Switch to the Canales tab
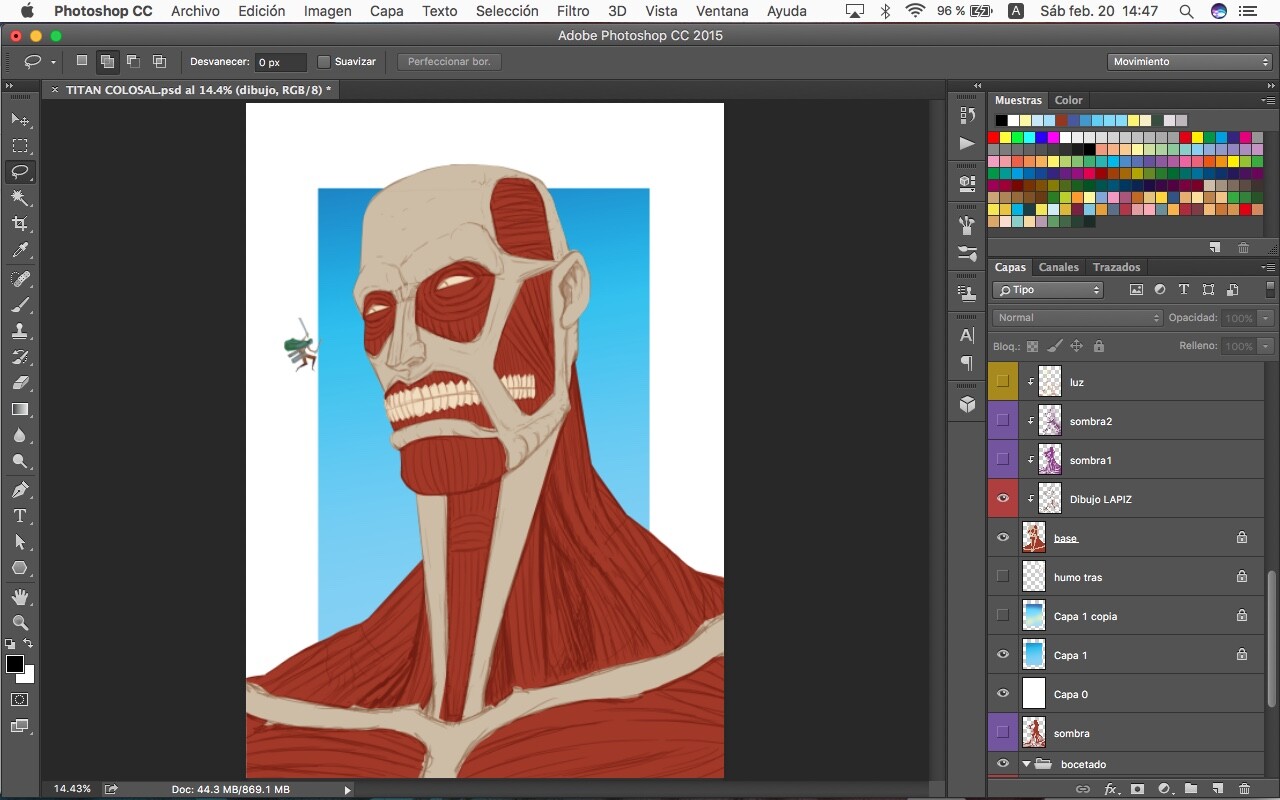1280x800 pixels. click(x=1058, y=267)
